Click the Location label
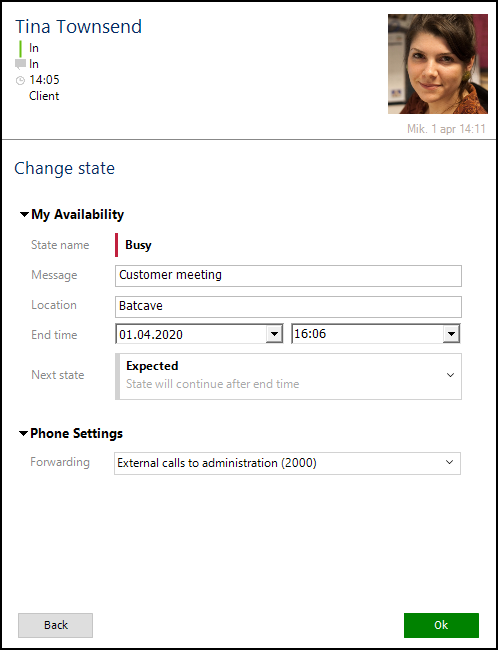 [x=54, y=305]
